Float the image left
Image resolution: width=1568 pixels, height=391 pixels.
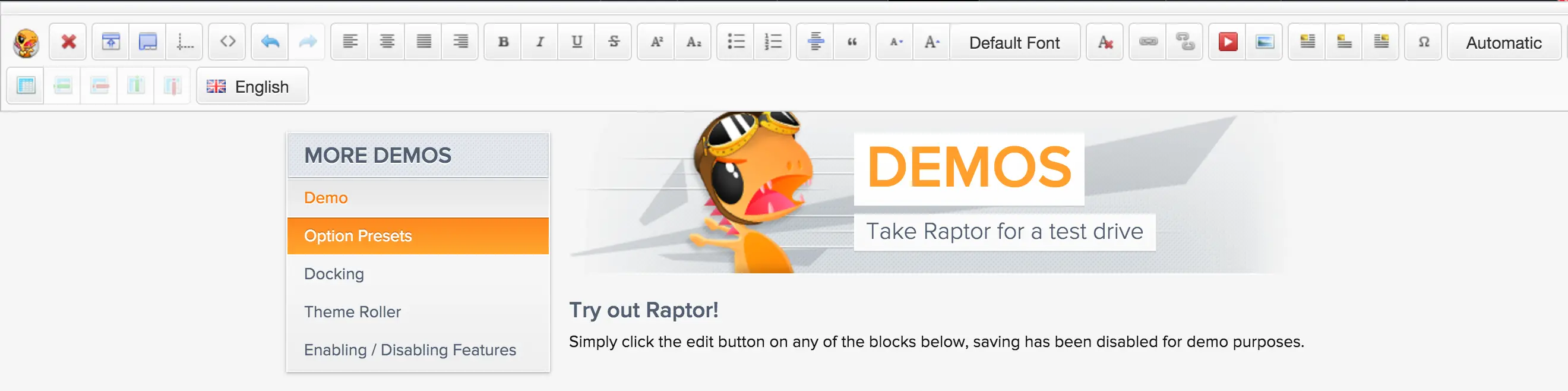pos(1307,42)
